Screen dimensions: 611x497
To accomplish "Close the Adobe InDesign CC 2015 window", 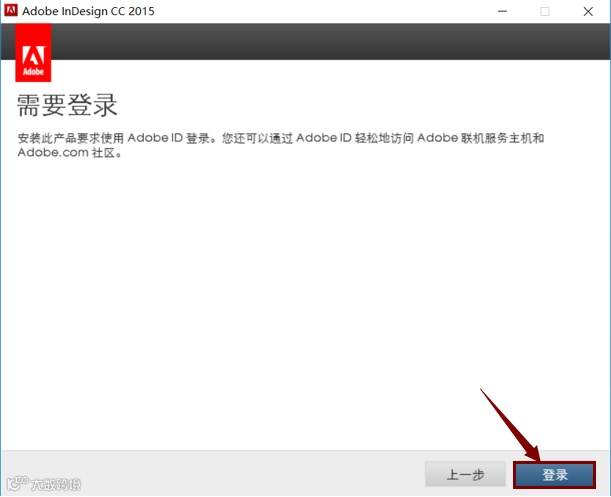I will pos(588,11).
